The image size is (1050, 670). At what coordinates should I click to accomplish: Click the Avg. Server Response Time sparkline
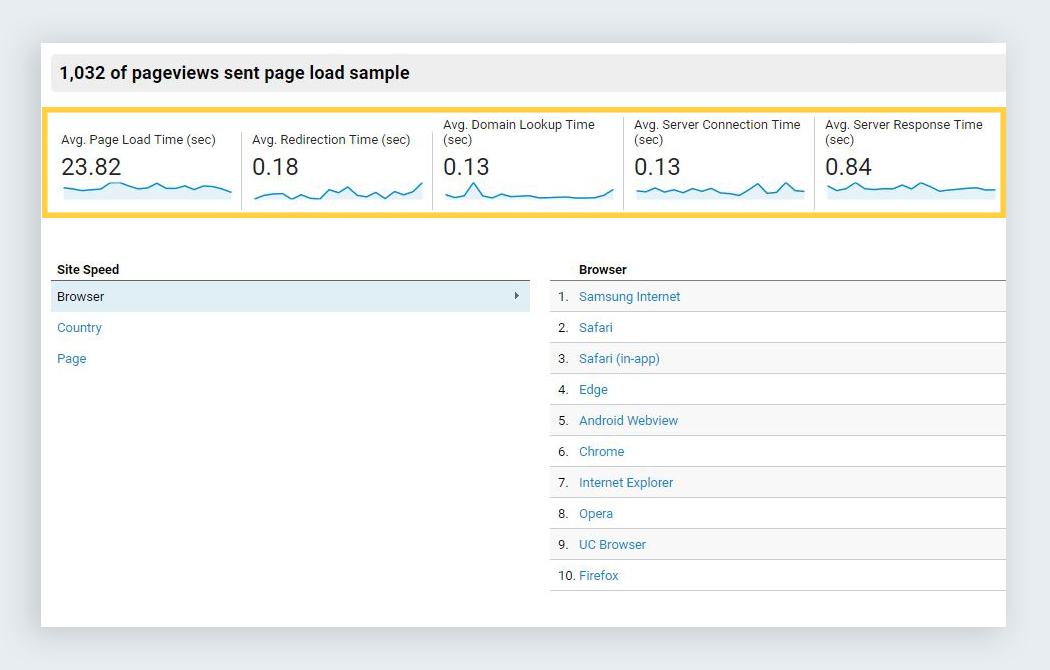911,191
